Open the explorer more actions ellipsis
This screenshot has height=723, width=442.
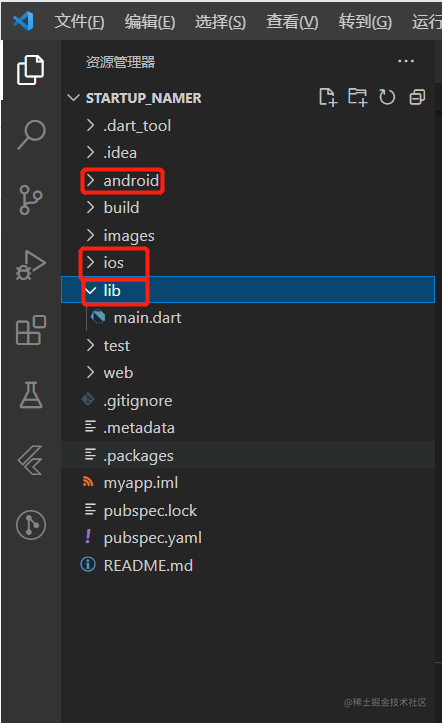click(406, 61)
